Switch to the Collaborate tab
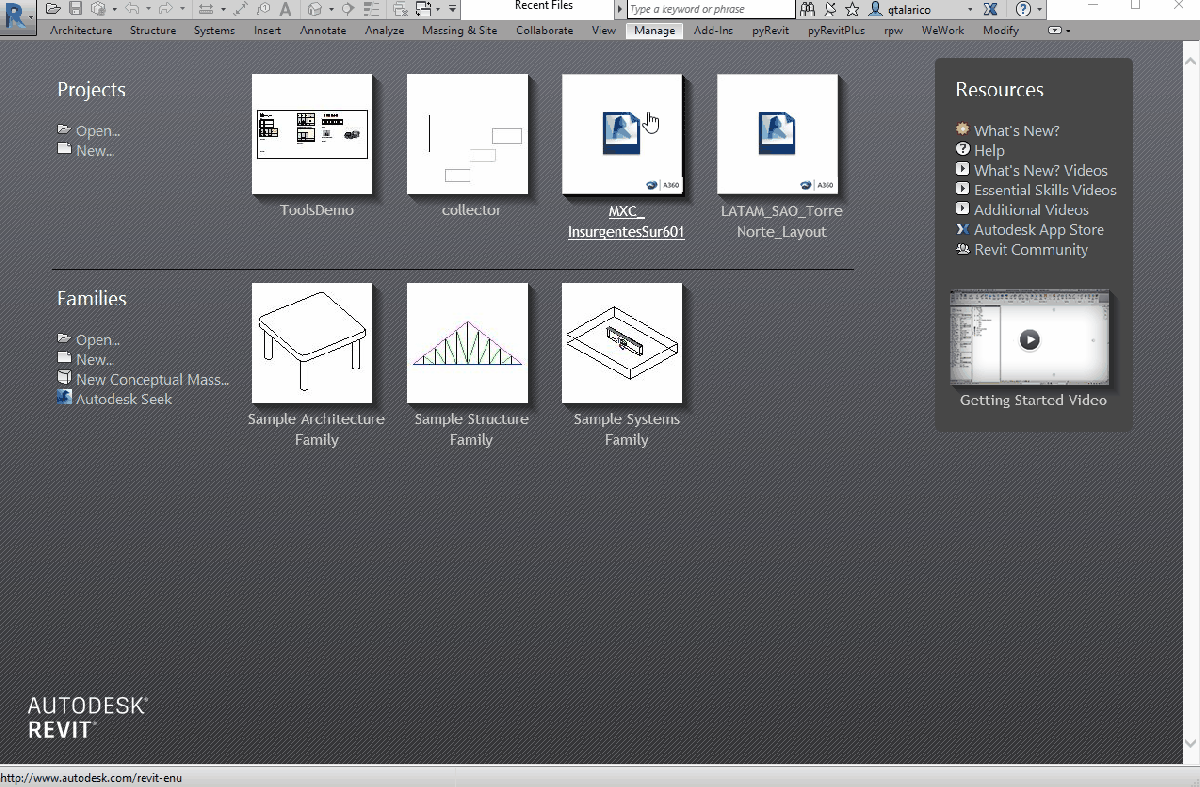The image size is (1200, 787). [545, 31]
